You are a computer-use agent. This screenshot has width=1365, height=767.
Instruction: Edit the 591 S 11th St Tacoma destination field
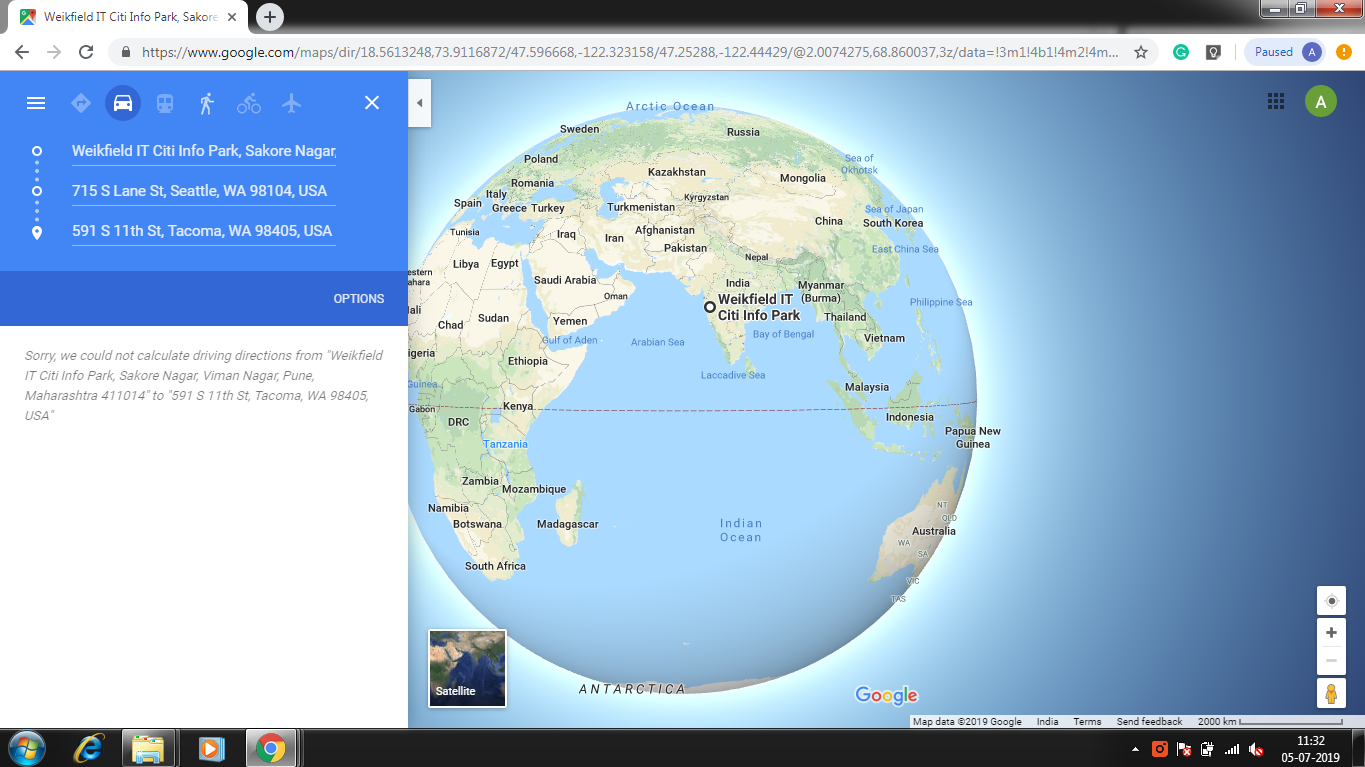pyautogui.click(x=204, y=231)
